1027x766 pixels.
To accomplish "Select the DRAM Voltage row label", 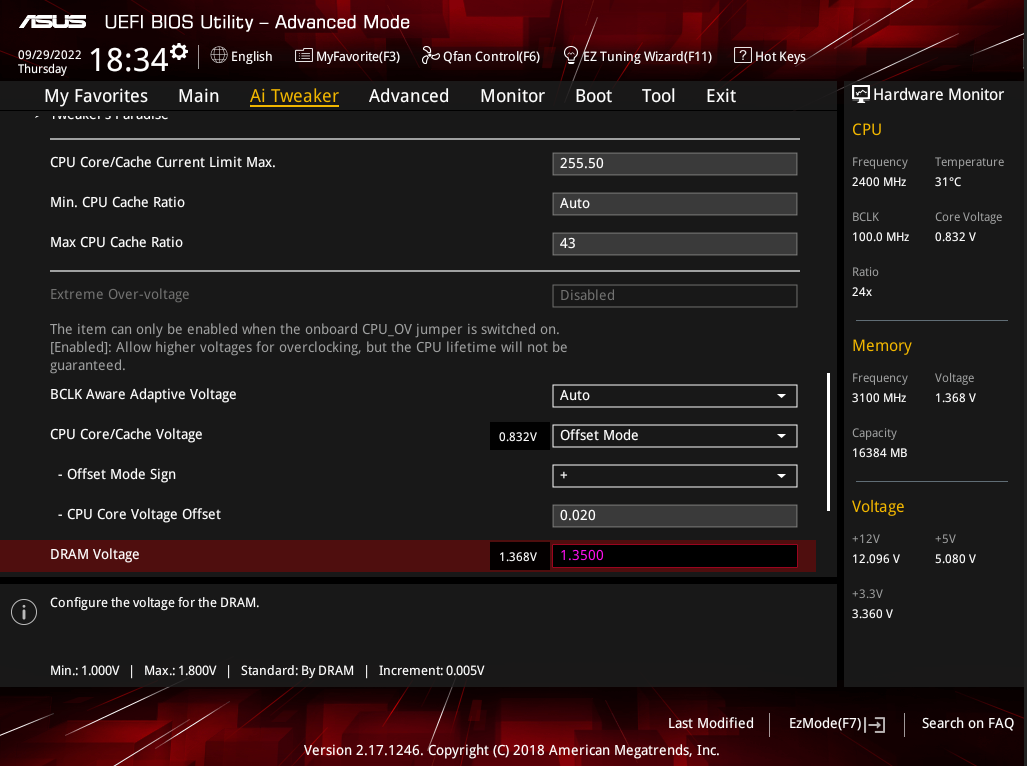I will tap(95, 555).
